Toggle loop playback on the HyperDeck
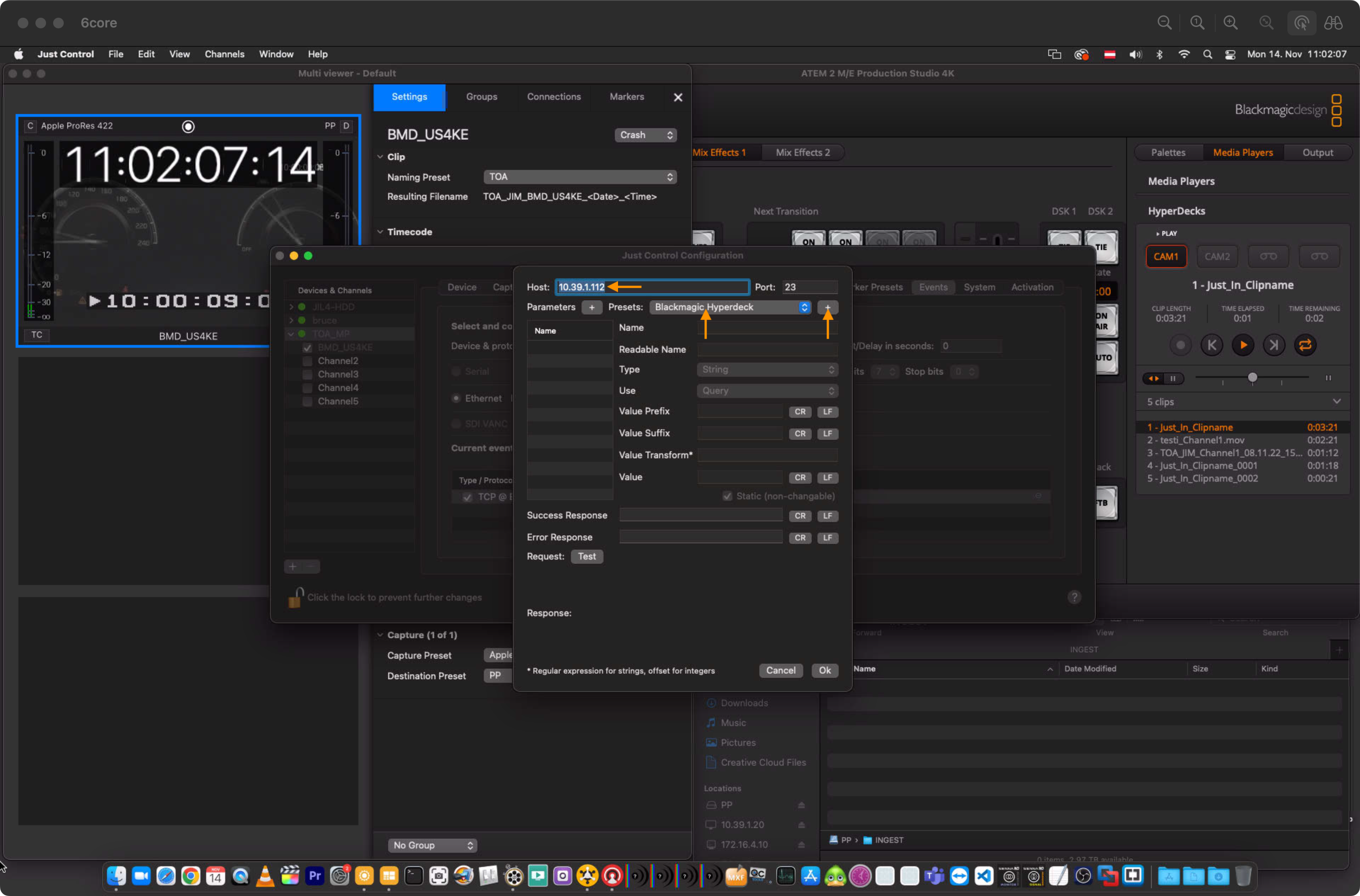This screenshot has height=896, width=1360. point(1305,344)
